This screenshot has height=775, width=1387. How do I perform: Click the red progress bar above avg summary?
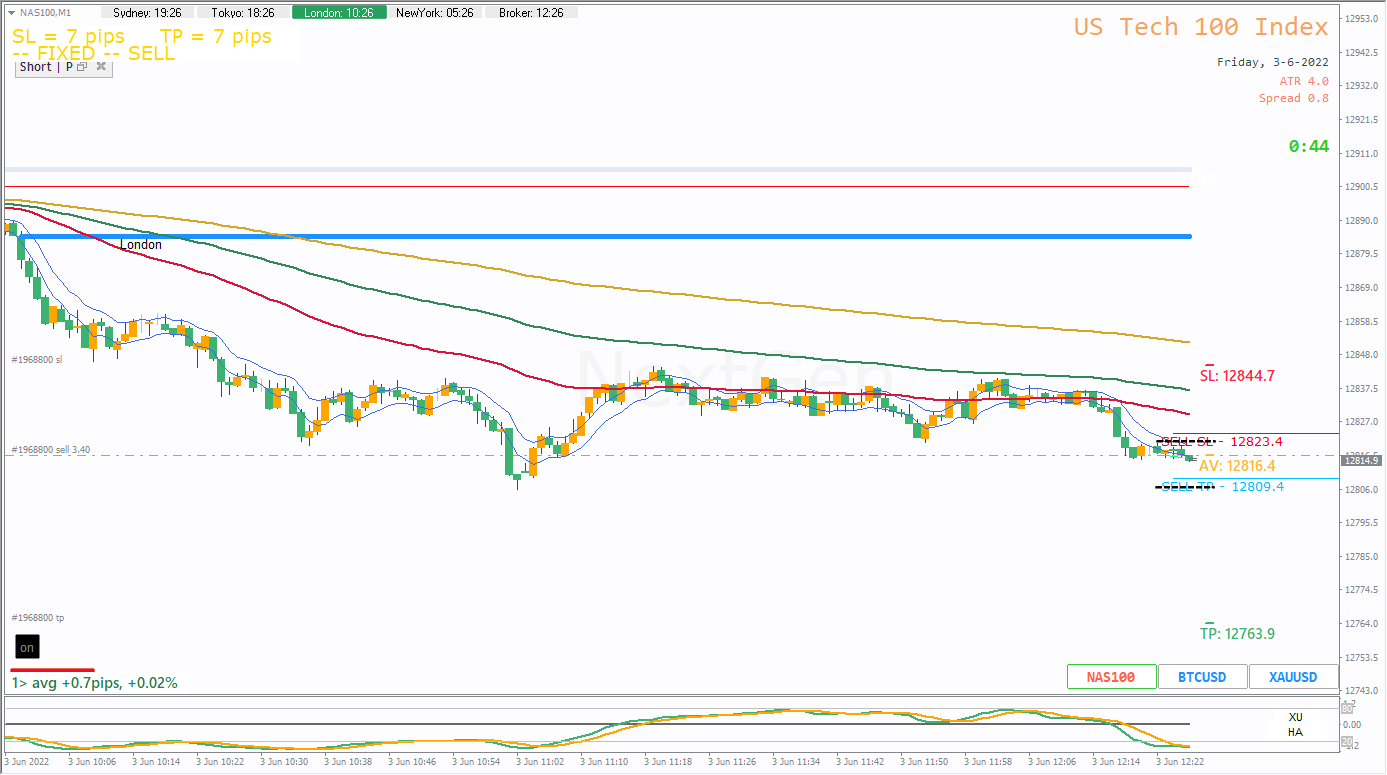pos(53,670)
